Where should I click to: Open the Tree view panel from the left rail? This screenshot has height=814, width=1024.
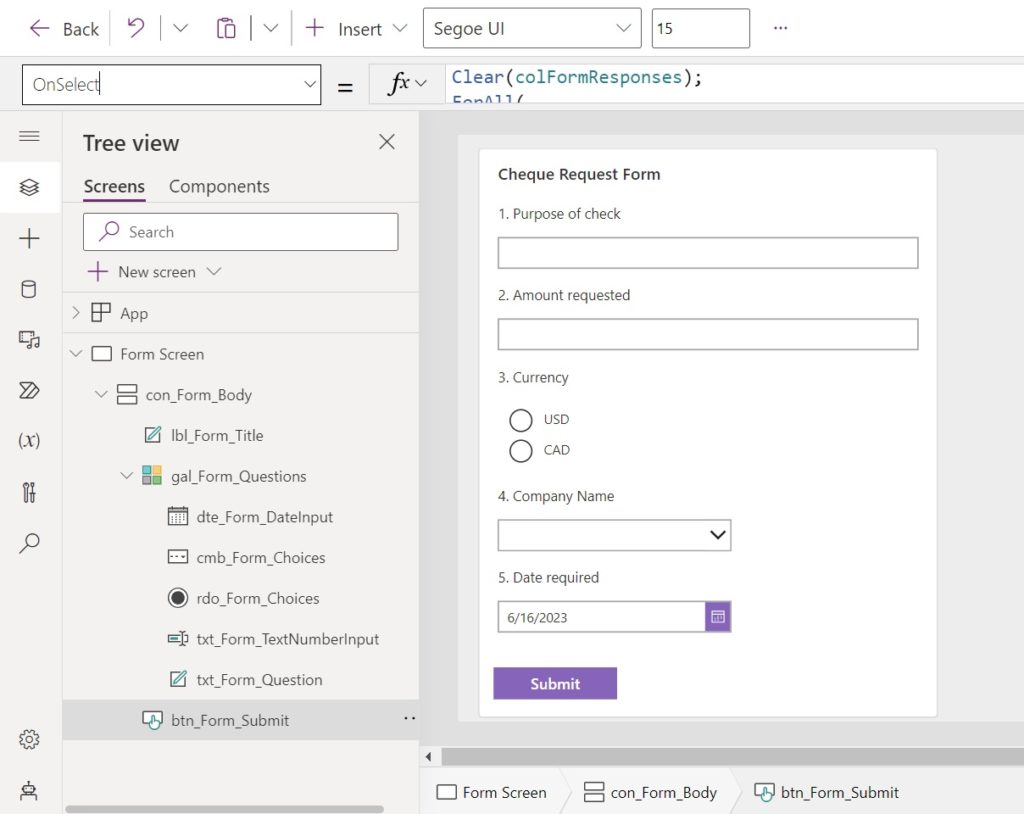tap(30, 185)
